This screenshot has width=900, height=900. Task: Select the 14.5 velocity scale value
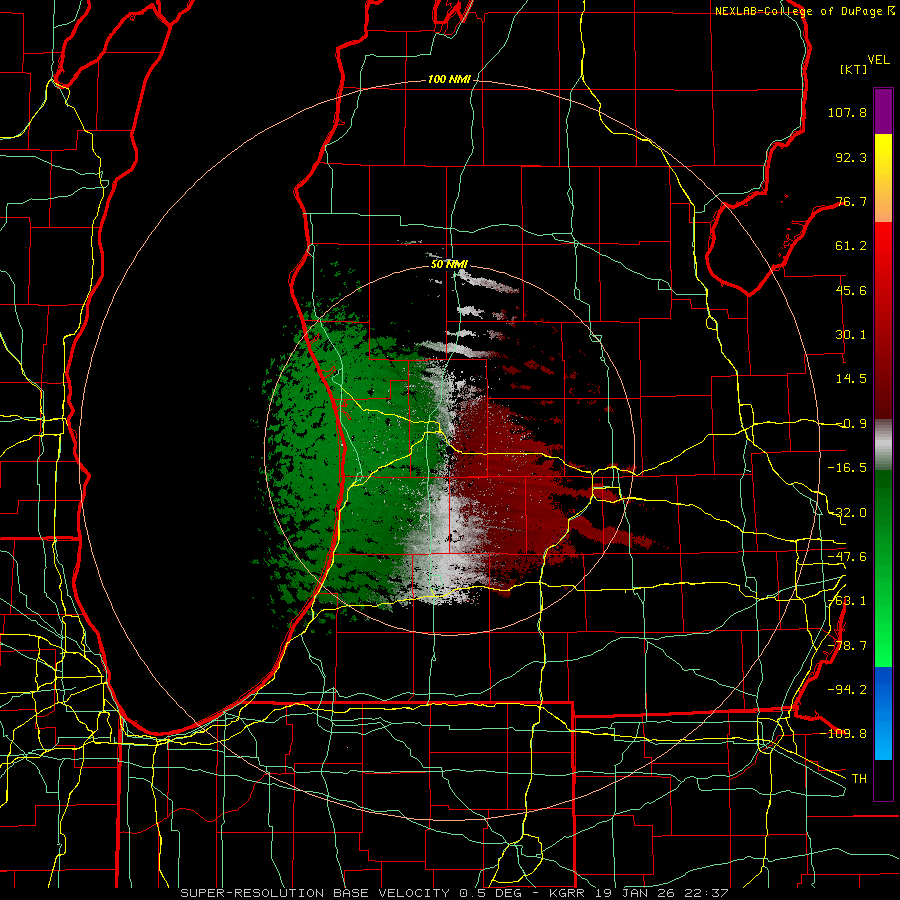click(x=851, y=379)
